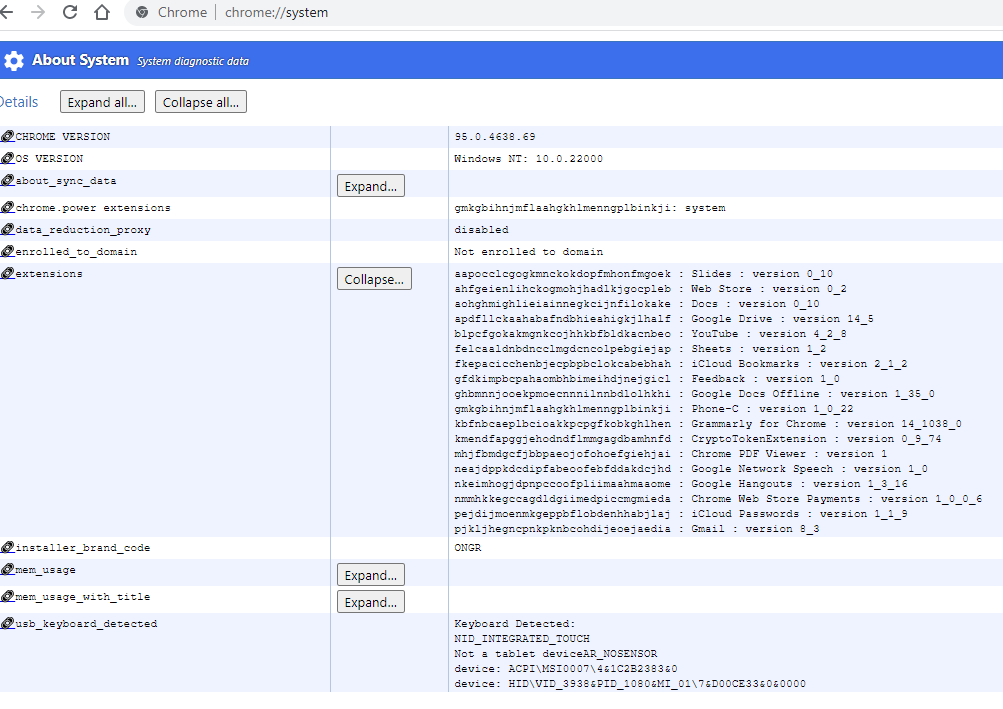Click anchor icon beside usb_keyboard_detected
The width and height of the screenshot is (1003, 709).
8,623
